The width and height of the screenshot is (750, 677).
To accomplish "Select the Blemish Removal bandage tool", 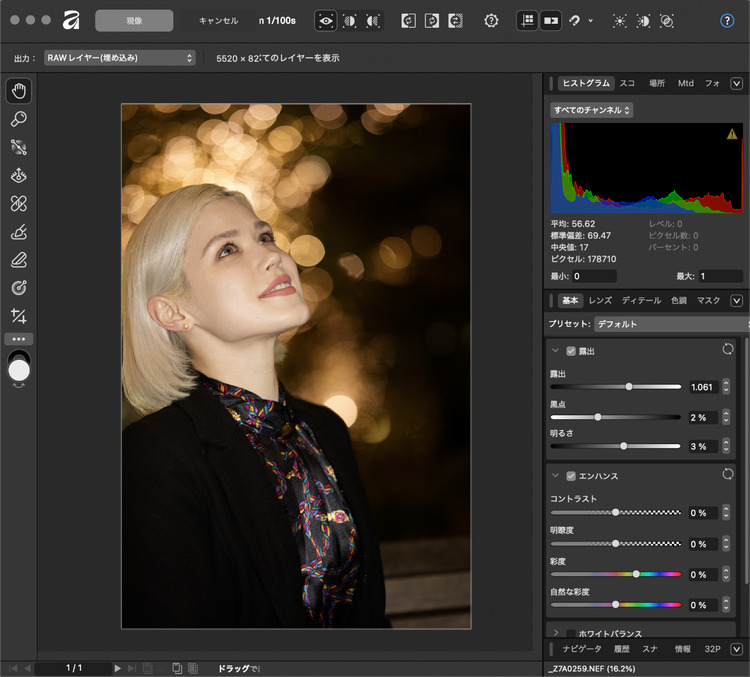I will point(19,203).
